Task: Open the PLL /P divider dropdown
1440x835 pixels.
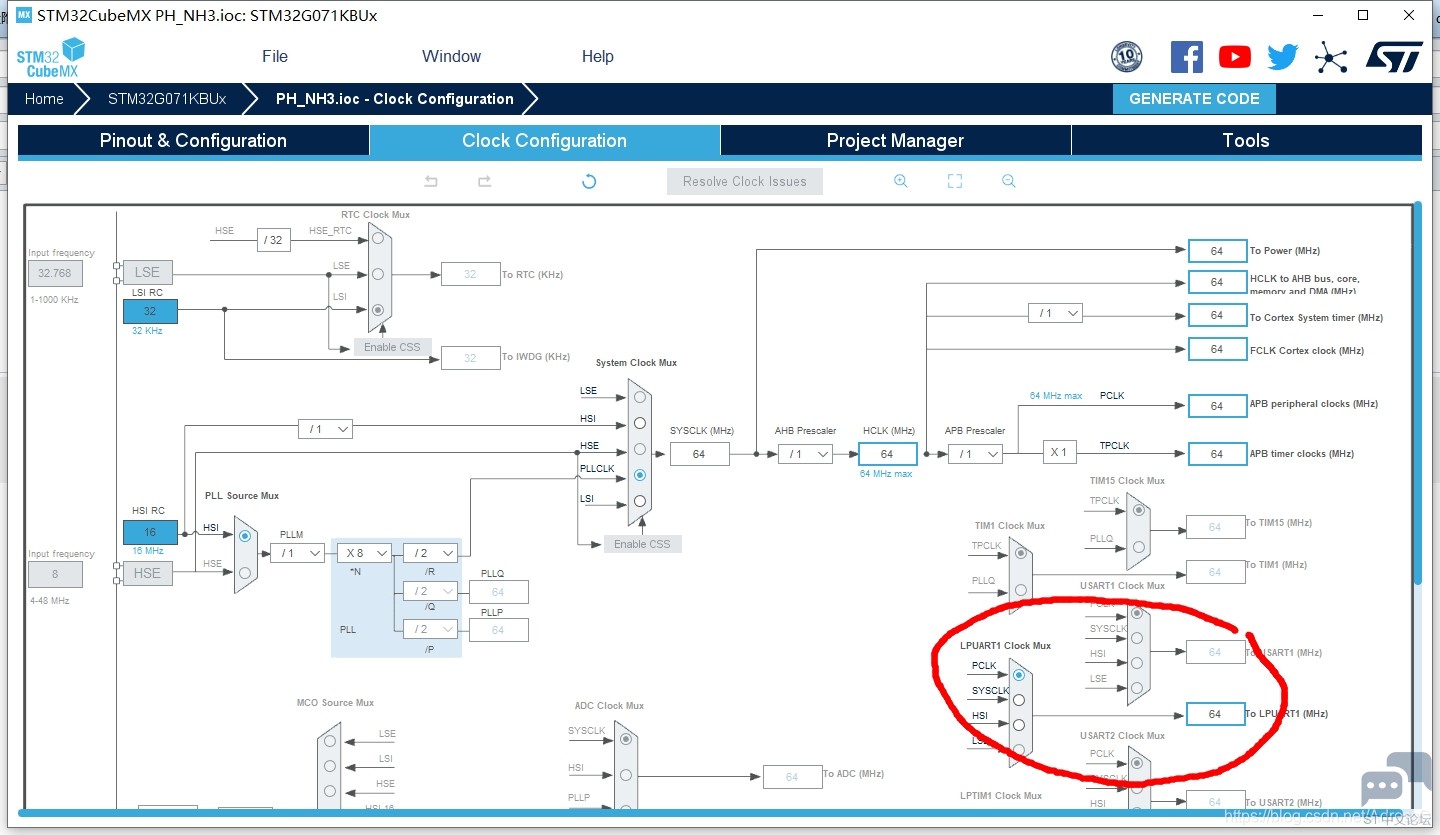Action: click(431, 629)
